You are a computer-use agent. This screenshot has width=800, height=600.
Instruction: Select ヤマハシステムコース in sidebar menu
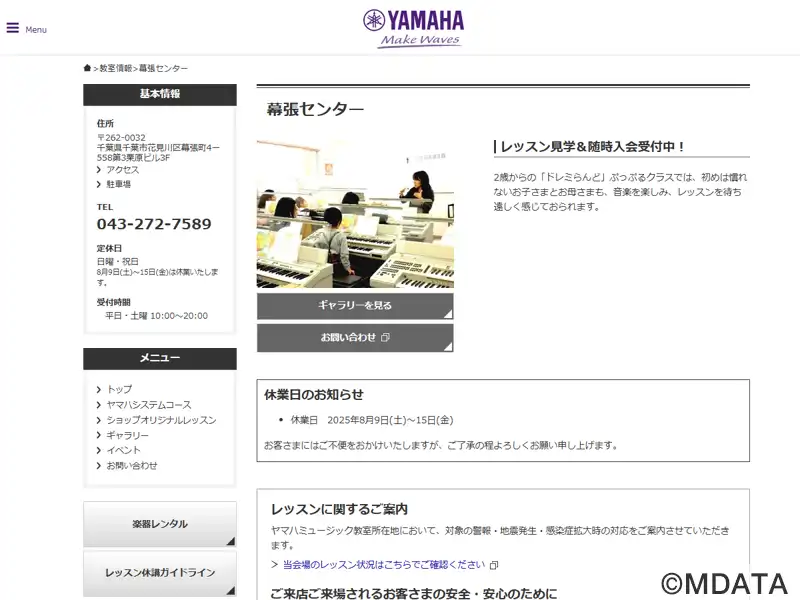(x=149, y=405)
